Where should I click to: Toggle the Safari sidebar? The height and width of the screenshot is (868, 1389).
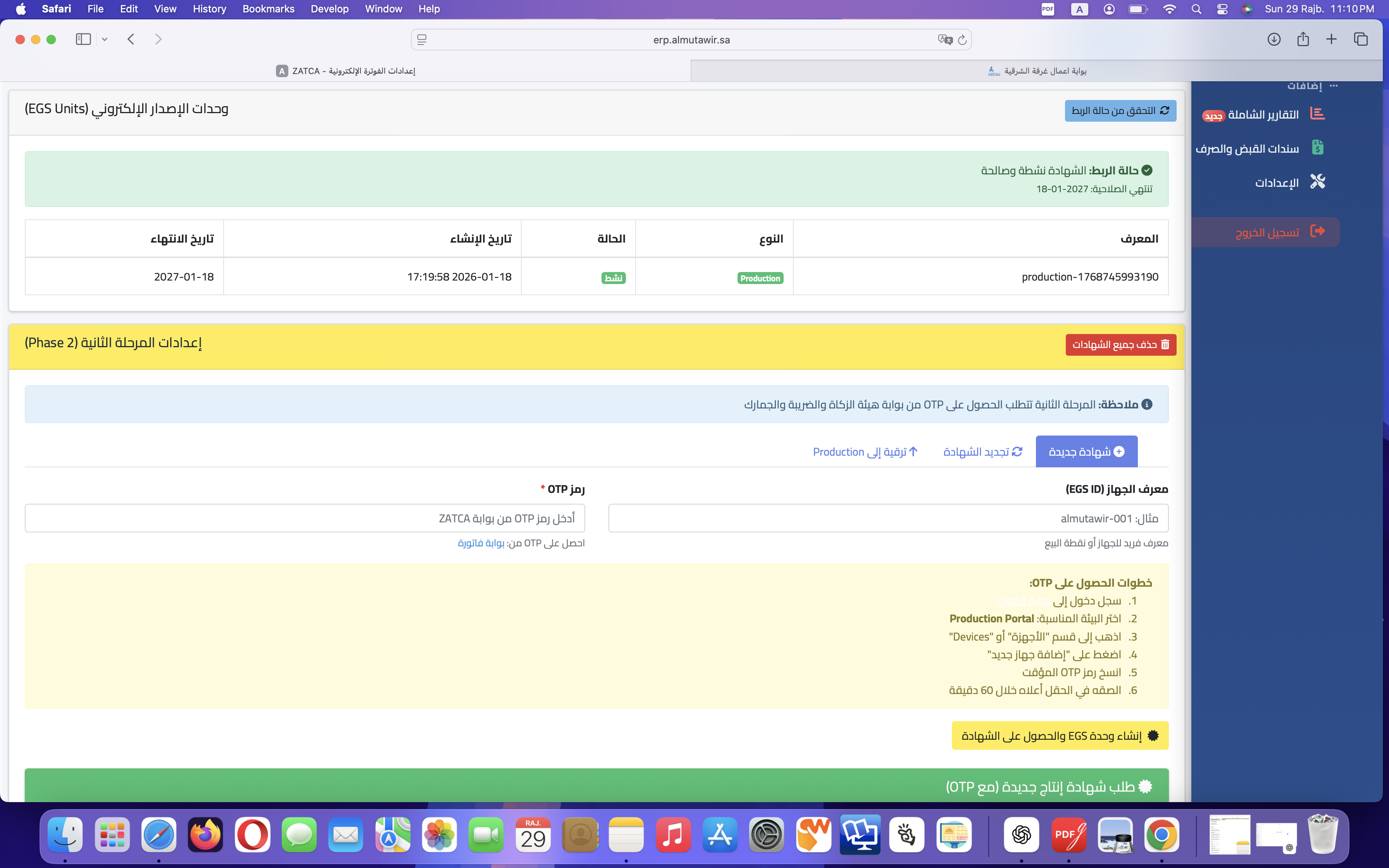click(83, 39)
